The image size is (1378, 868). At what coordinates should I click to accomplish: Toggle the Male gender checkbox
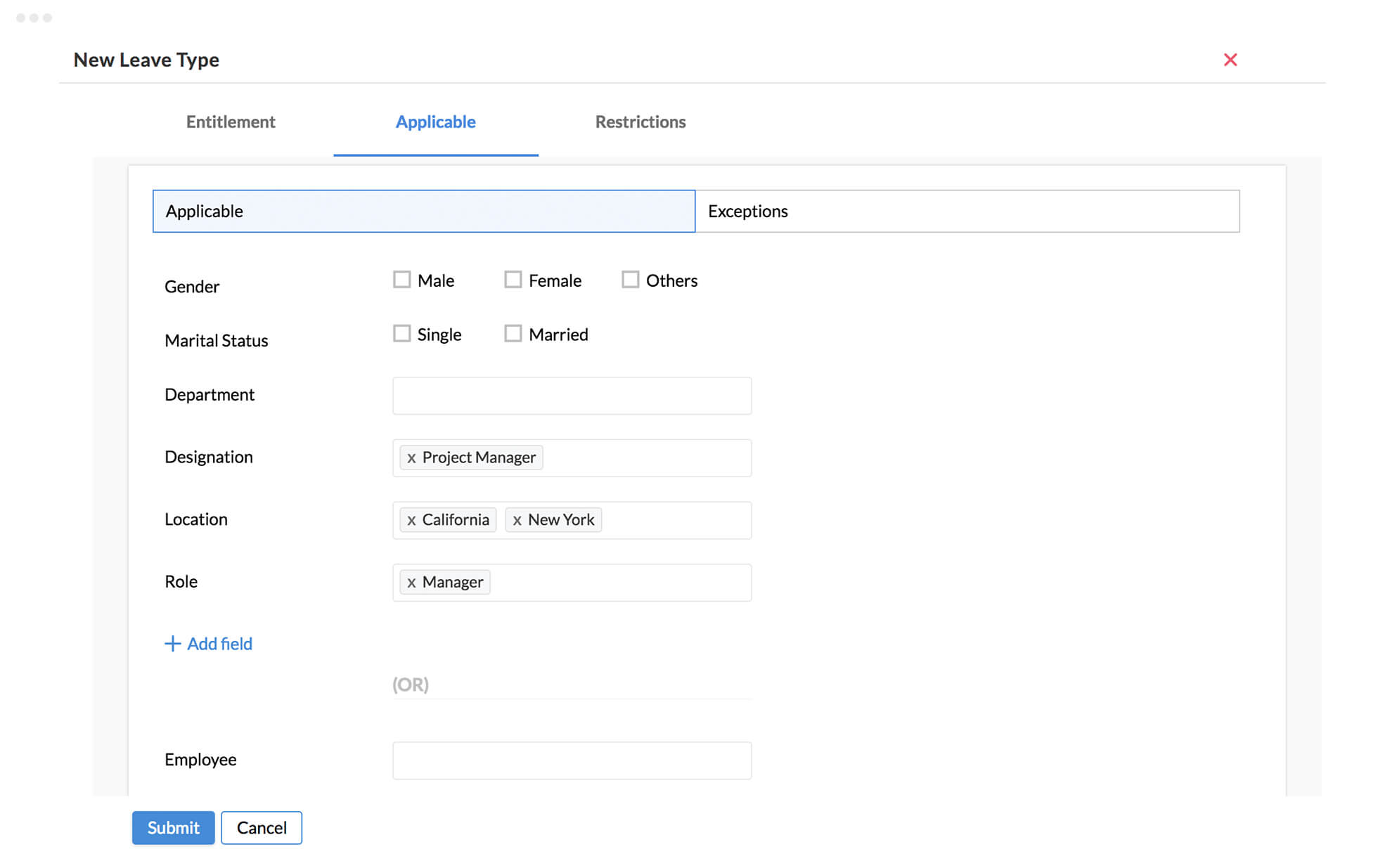point(401,280)
